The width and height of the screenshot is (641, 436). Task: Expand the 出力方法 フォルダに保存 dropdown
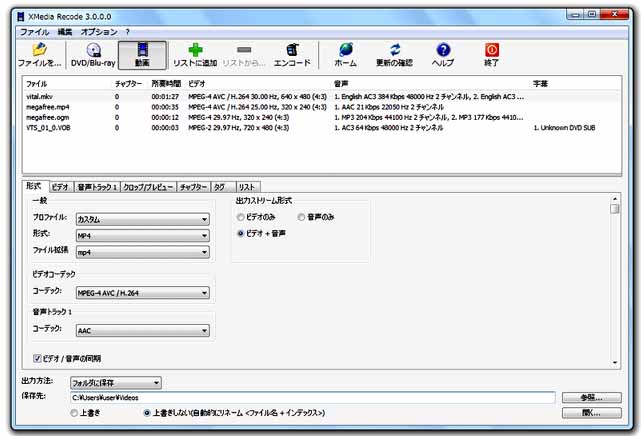click(x=114, y=382)
